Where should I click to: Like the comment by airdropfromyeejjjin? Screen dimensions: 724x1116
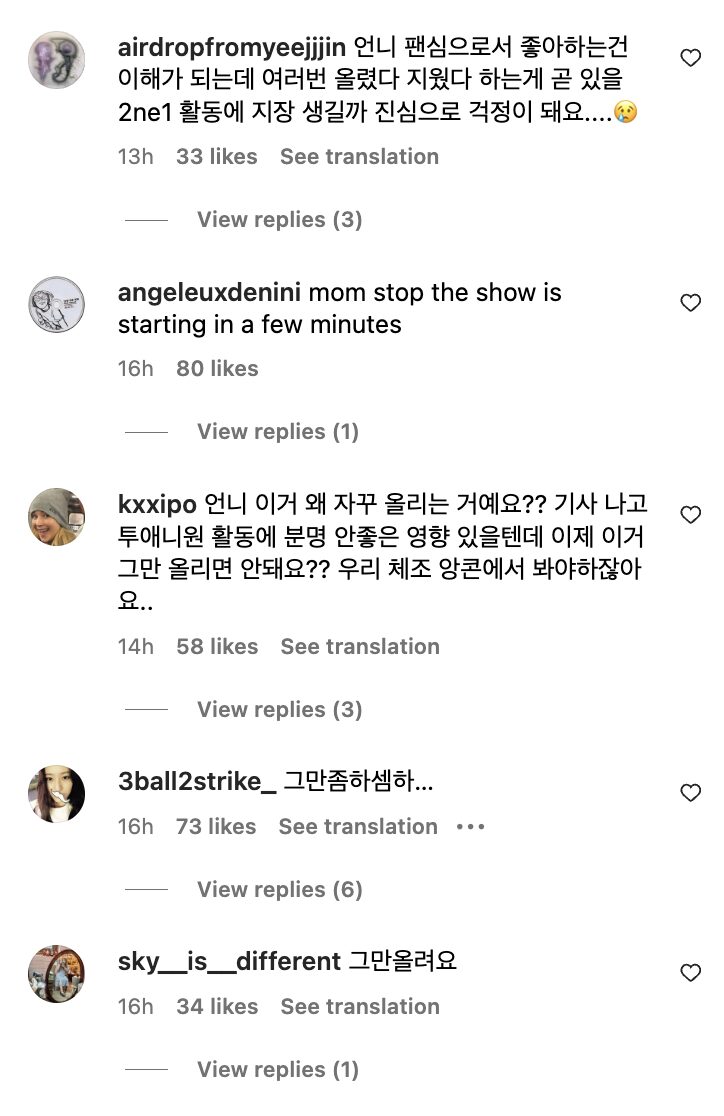(690, 58)
